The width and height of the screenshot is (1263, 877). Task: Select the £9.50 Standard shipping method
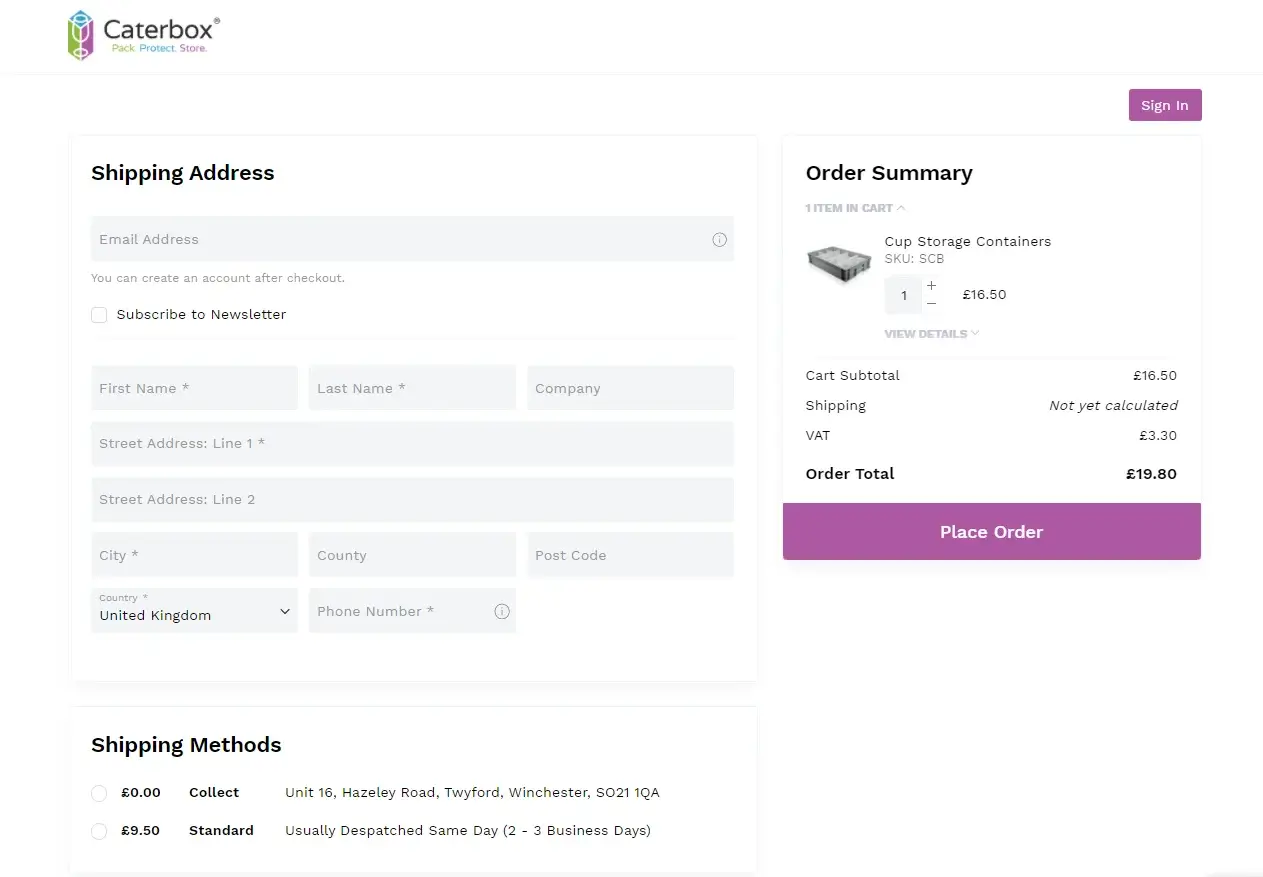[99, 830]
